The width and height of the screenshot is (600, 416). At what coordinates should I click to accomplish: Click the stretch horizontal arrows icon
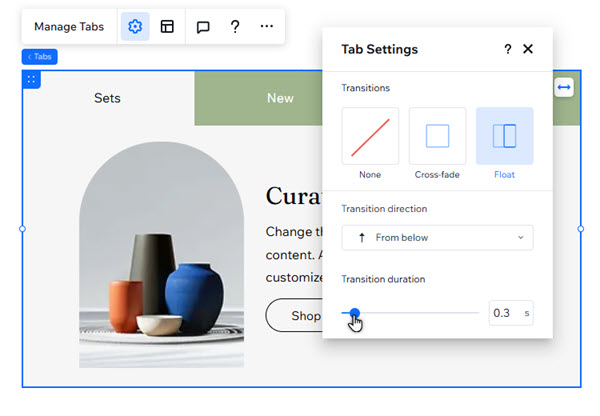[x=564, y=87]
